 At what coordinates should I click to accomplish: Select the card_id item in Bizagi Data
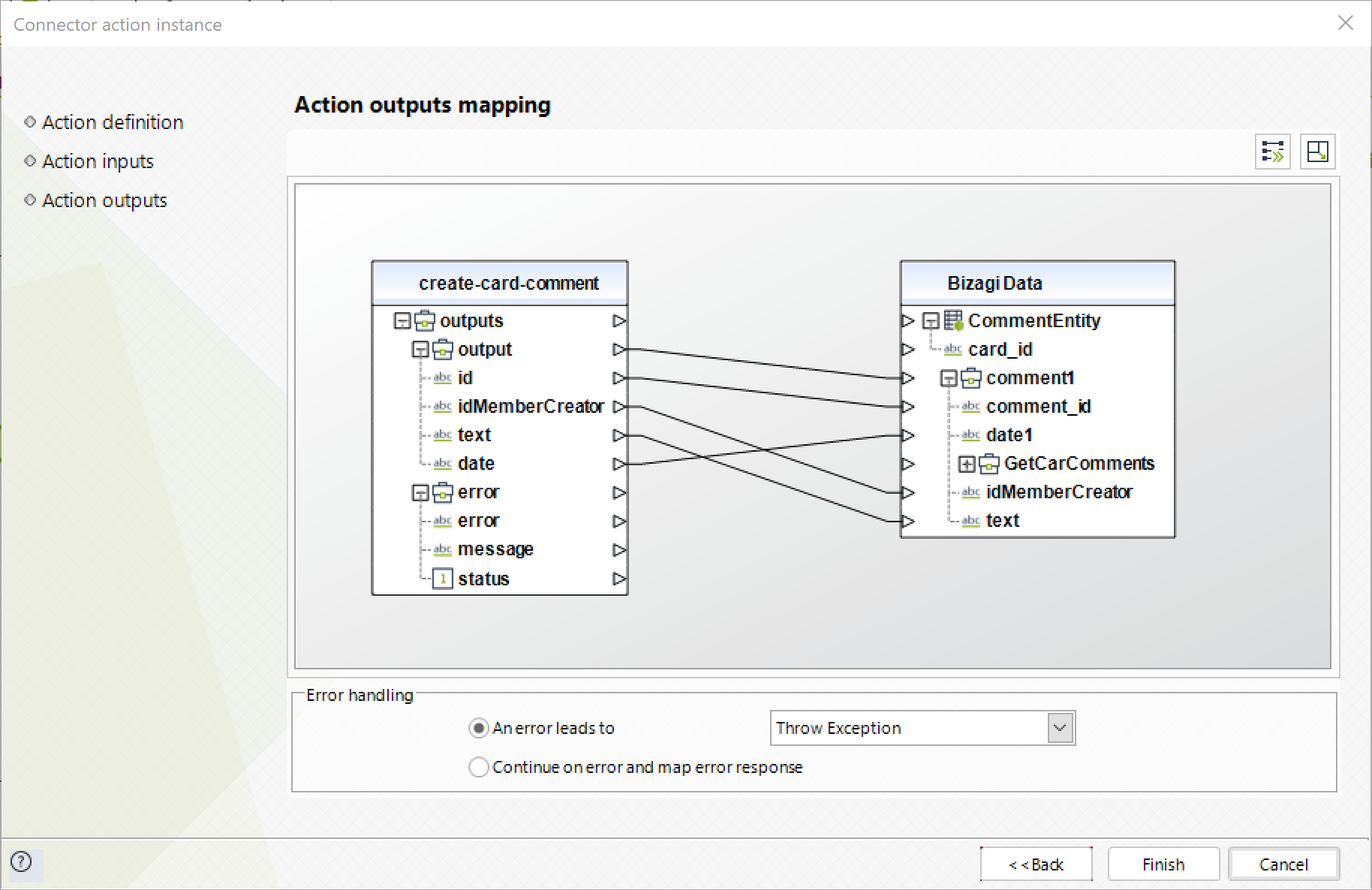(x=1000, y=349)
